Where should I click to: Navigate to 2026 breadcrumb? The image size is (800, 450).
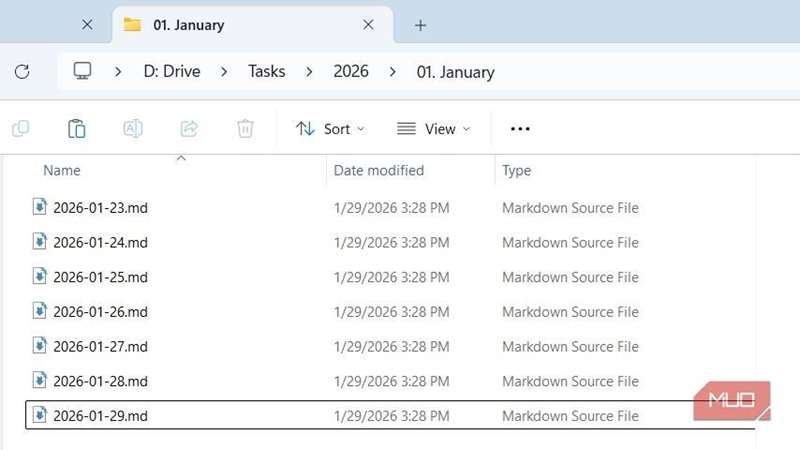(351, 71)
